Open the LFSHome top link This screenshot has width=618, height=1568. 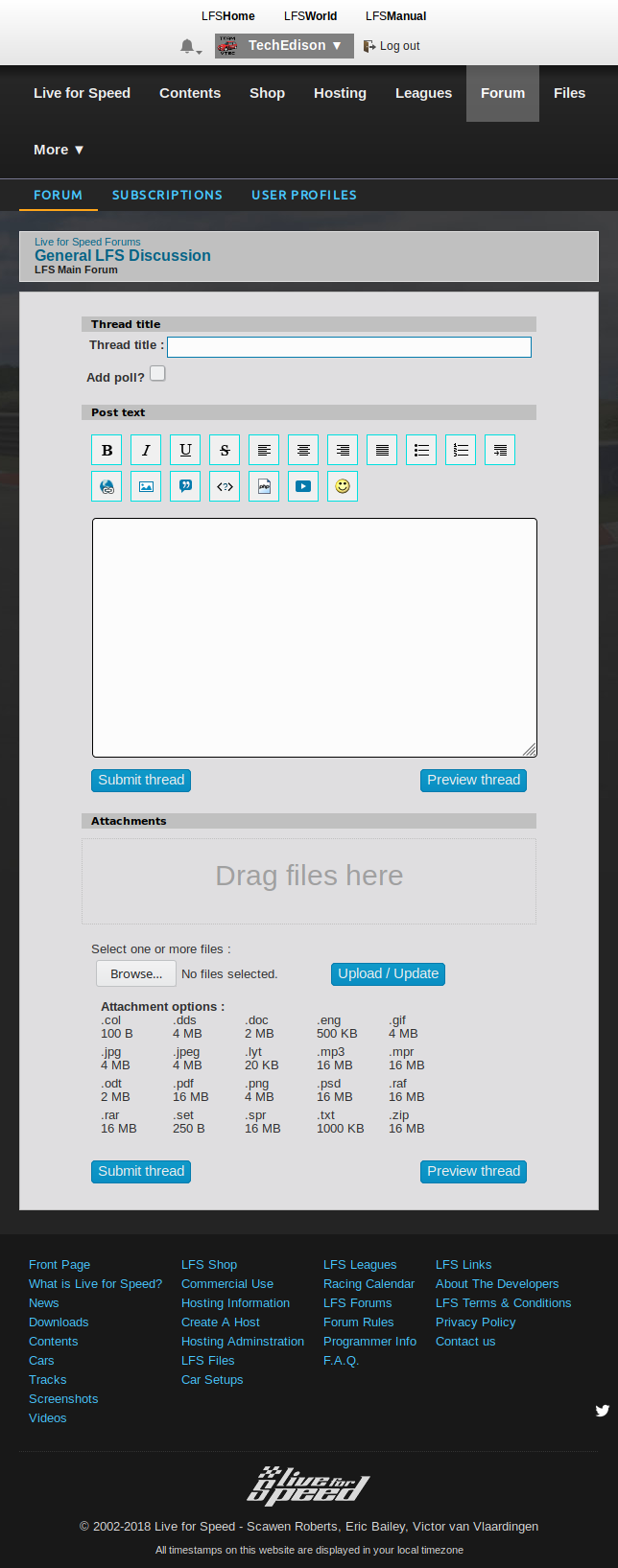point(228,16)
